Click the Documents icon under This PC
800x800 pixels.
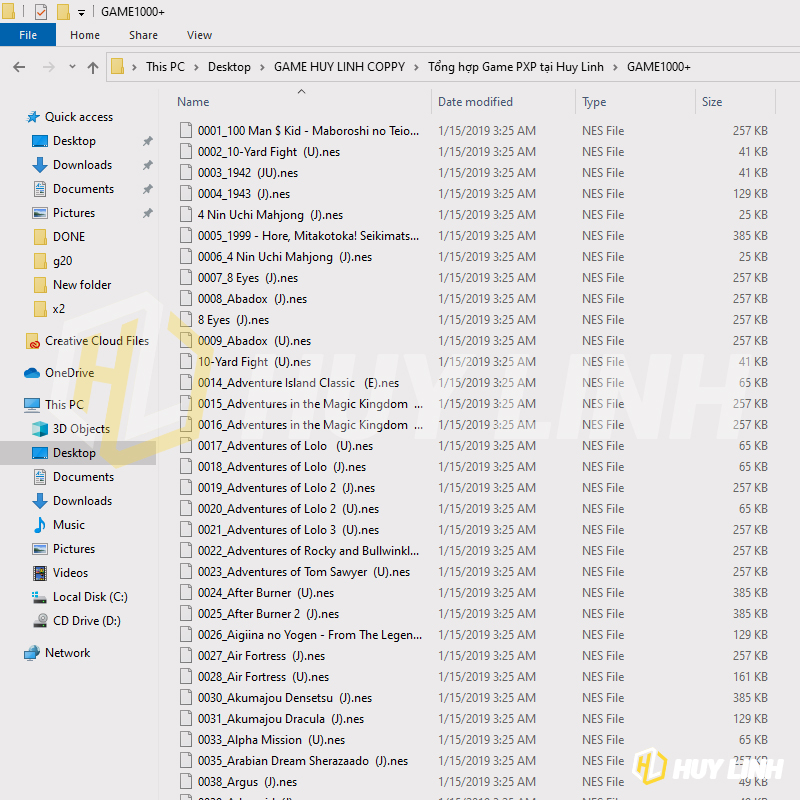(x=40, y=477)
